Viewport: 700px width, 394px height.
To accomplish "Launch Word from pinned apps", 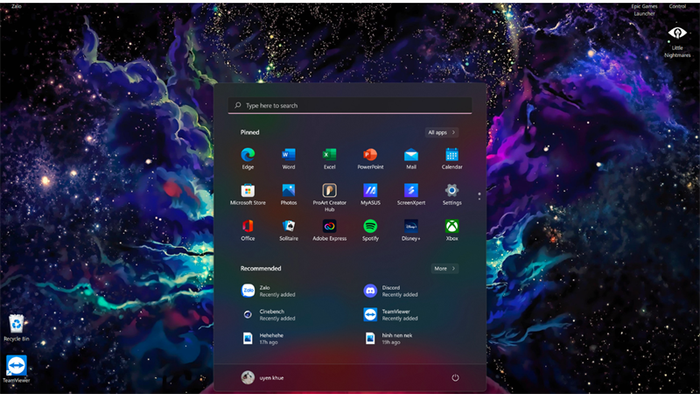I will (288, 158).
